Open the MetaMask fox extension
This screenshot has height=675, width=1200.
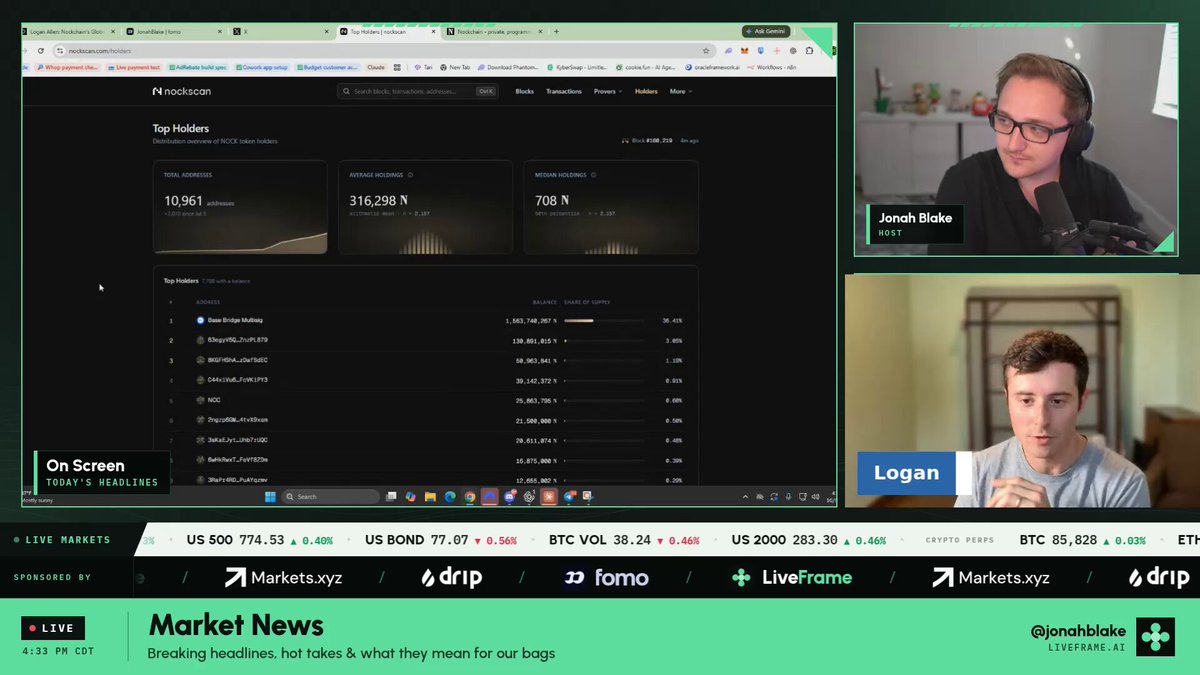tap(743, 50)
